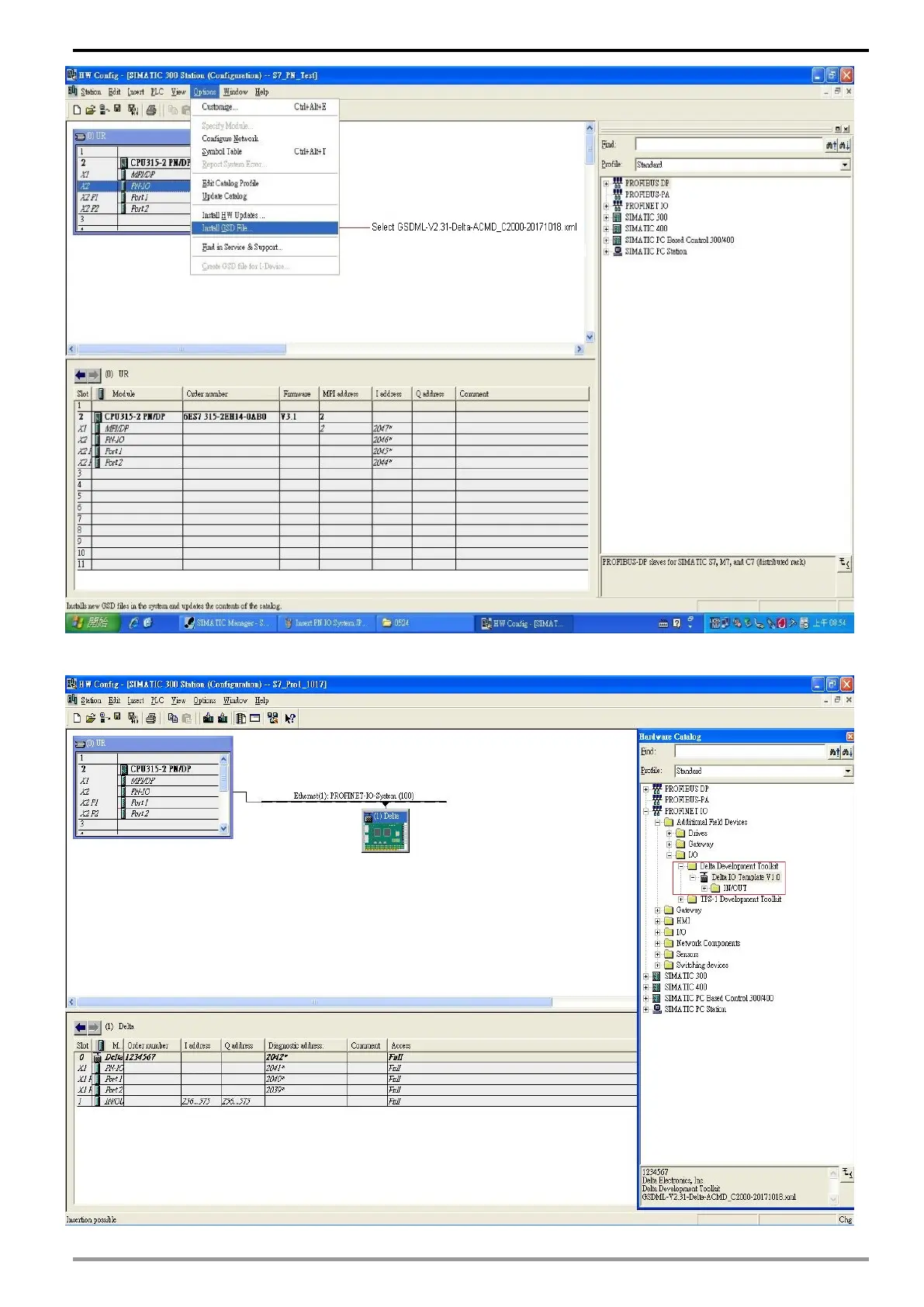Open Station menu in S7_Pro1_1017 window
This screenshot has height=1307, width=924.
click(x=92, y=701)
